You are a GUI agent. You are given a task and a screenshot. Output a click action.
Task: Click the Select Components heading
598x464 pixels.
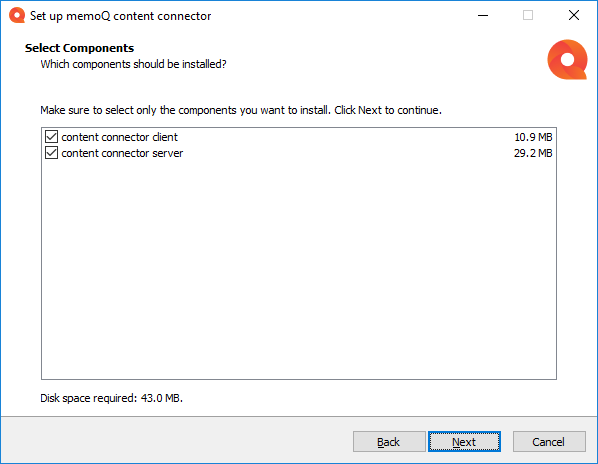pyautogui.click(x=79, y=48)
